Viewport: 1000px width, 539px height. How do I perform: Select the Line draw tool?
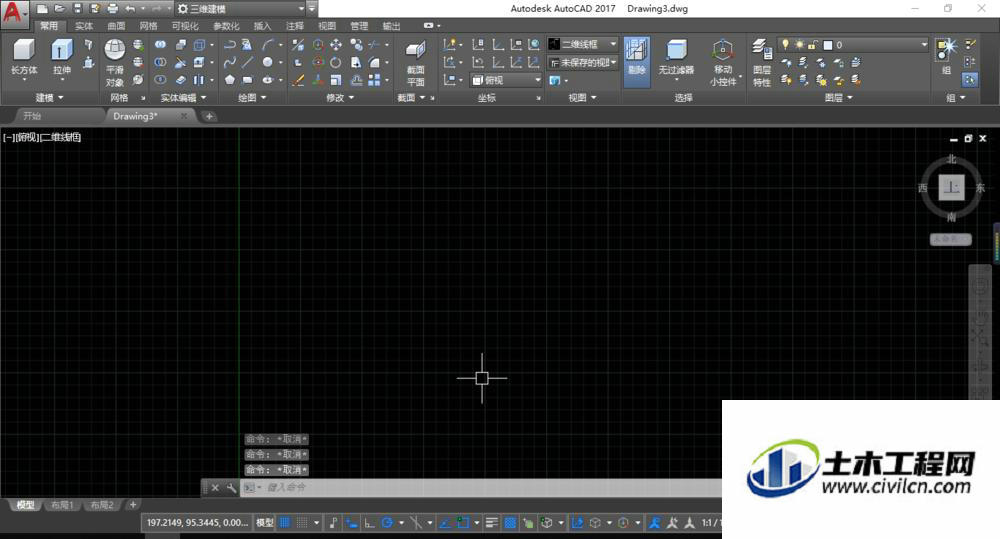click(x=247, y=62)
